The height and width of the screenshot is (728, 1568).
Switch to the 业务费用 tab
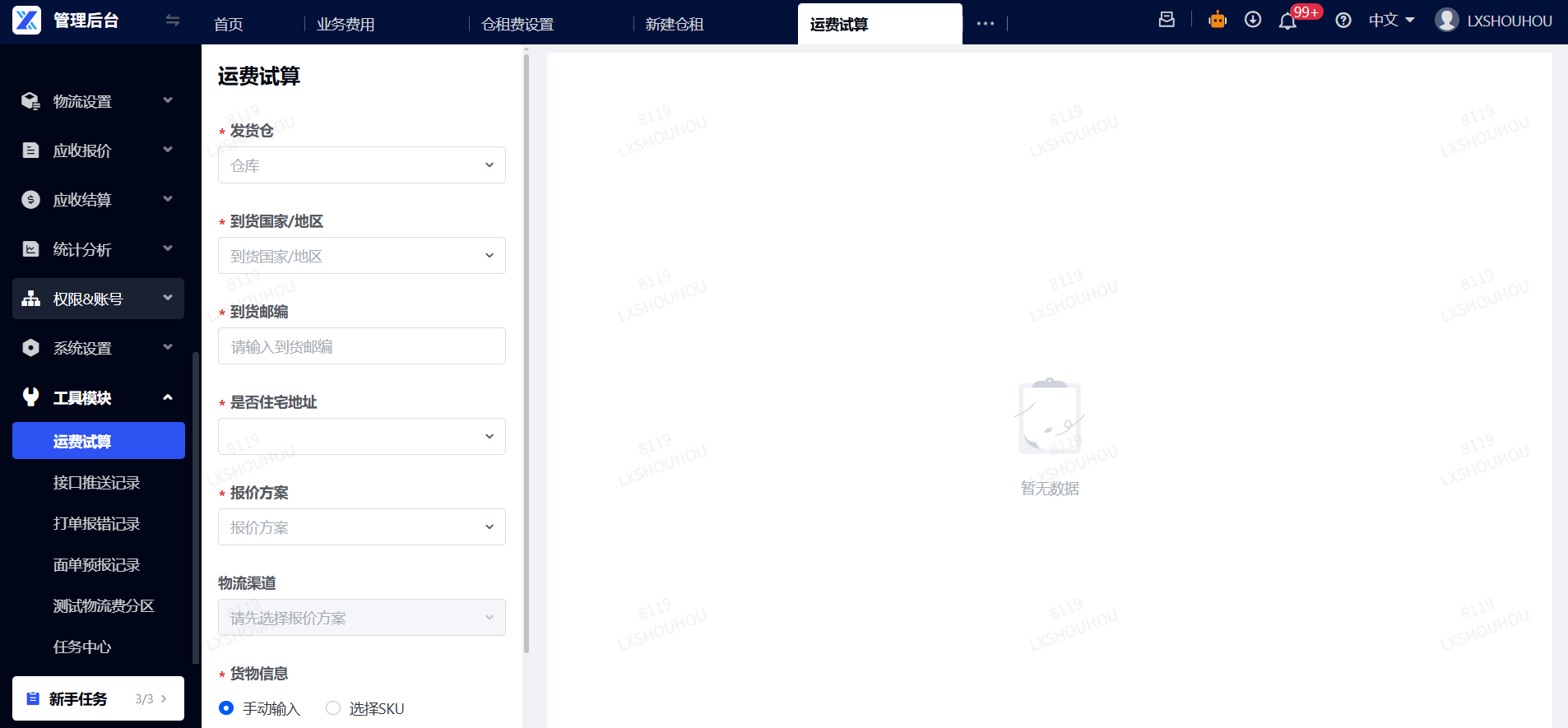click(x=346, y=24)
